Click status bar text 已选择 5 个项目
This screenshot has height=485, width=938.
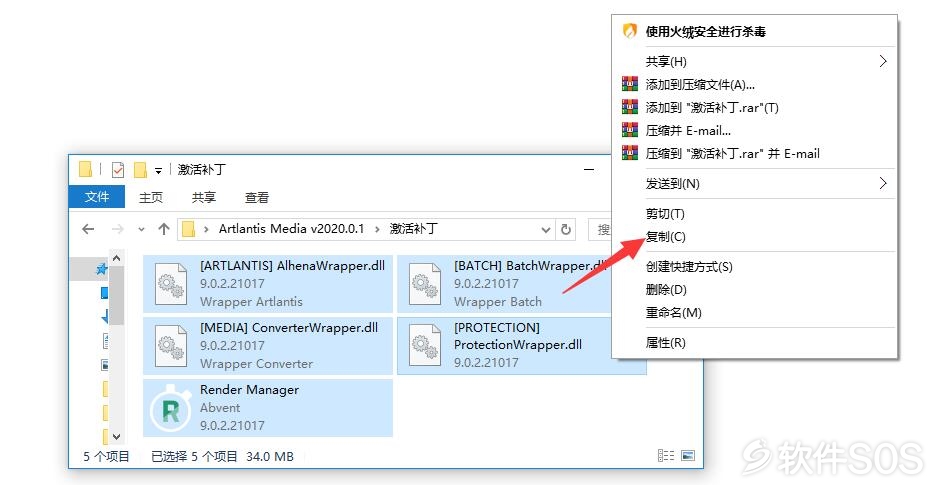point(194,456)
